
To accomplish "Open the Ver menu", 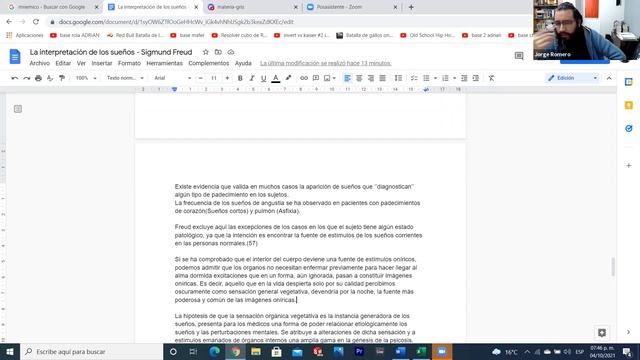I will click(x=81, y=63).
